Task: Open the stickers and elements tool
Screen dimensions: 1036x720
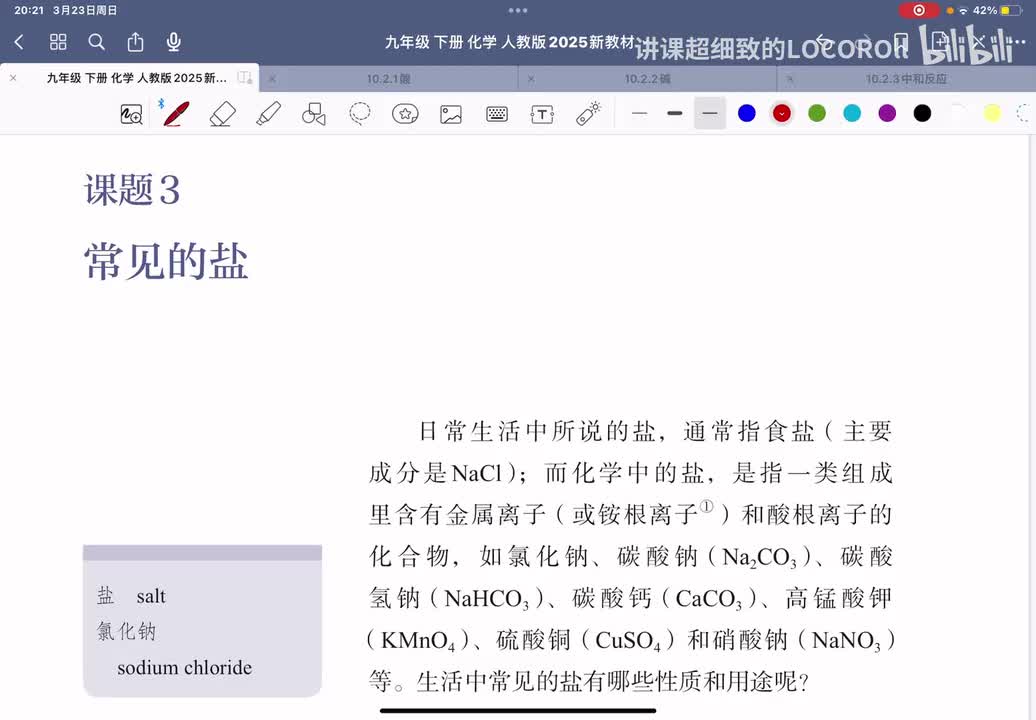Action: 405,114
